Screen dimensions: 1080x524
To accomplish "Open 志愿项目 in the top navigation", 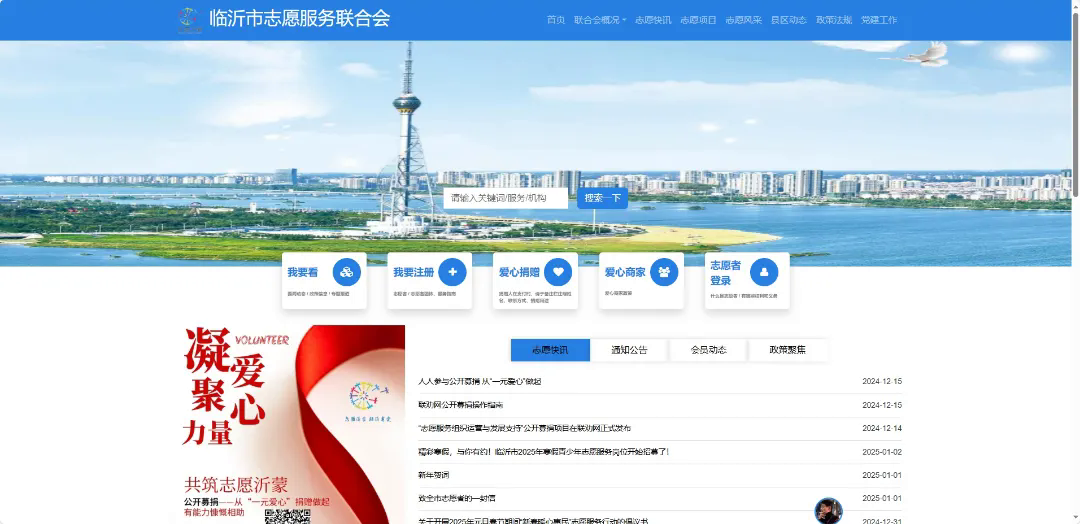I will click(698, 20).
